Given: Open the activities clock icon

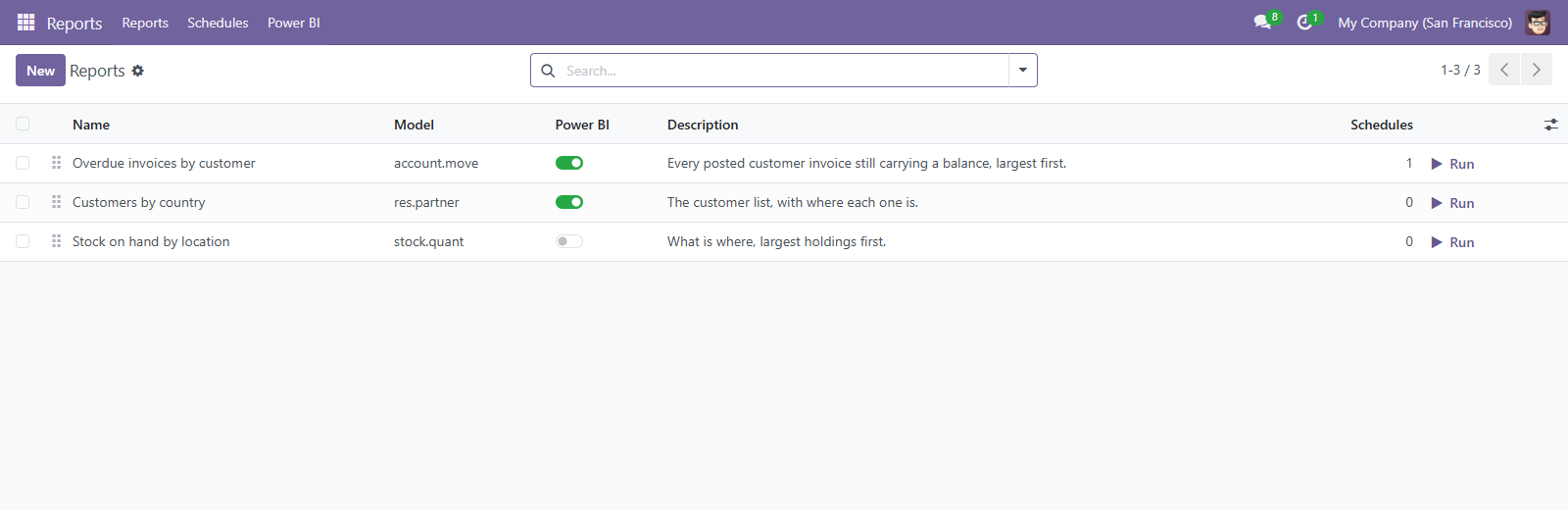Looking at the screenshot, I should point(1304,23).
